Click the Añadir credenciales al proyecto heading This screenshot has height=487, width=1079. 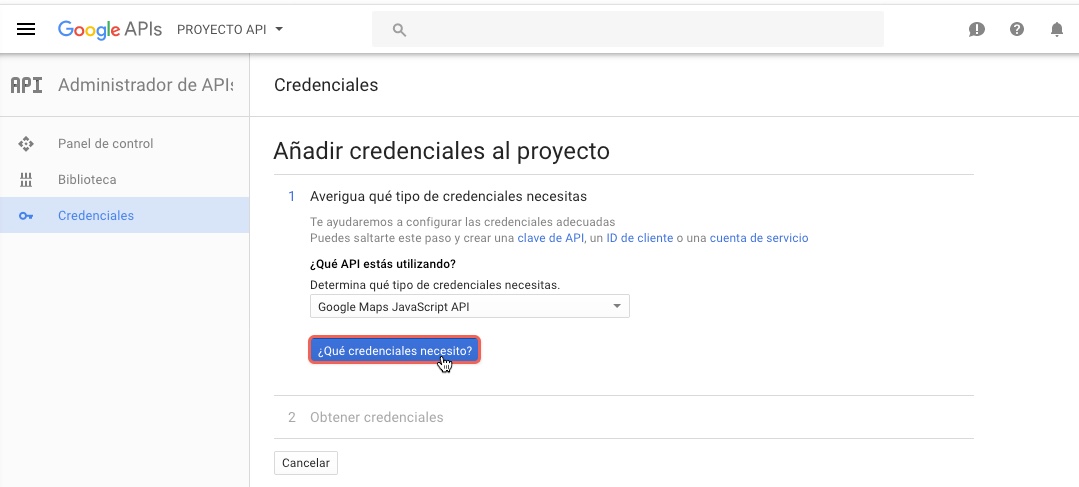pyautogui.click(x=441, y=151)
